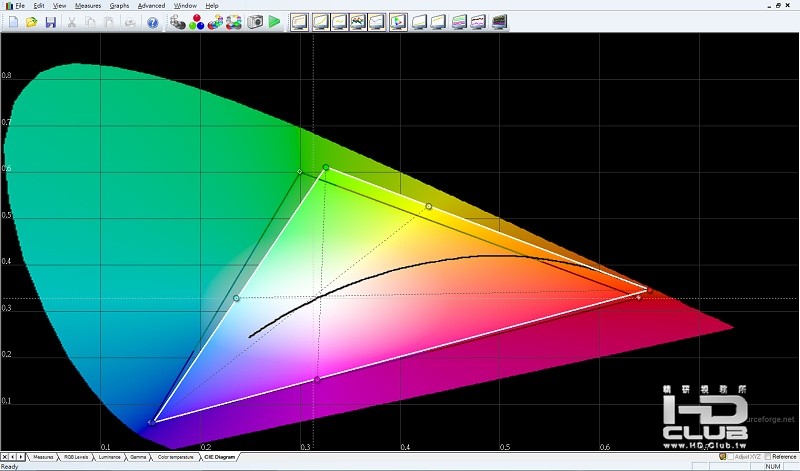The height and width of the screenshot is (471, 800).
Task: Click the Copy icon in toolbar
Action: click(90, 22)
